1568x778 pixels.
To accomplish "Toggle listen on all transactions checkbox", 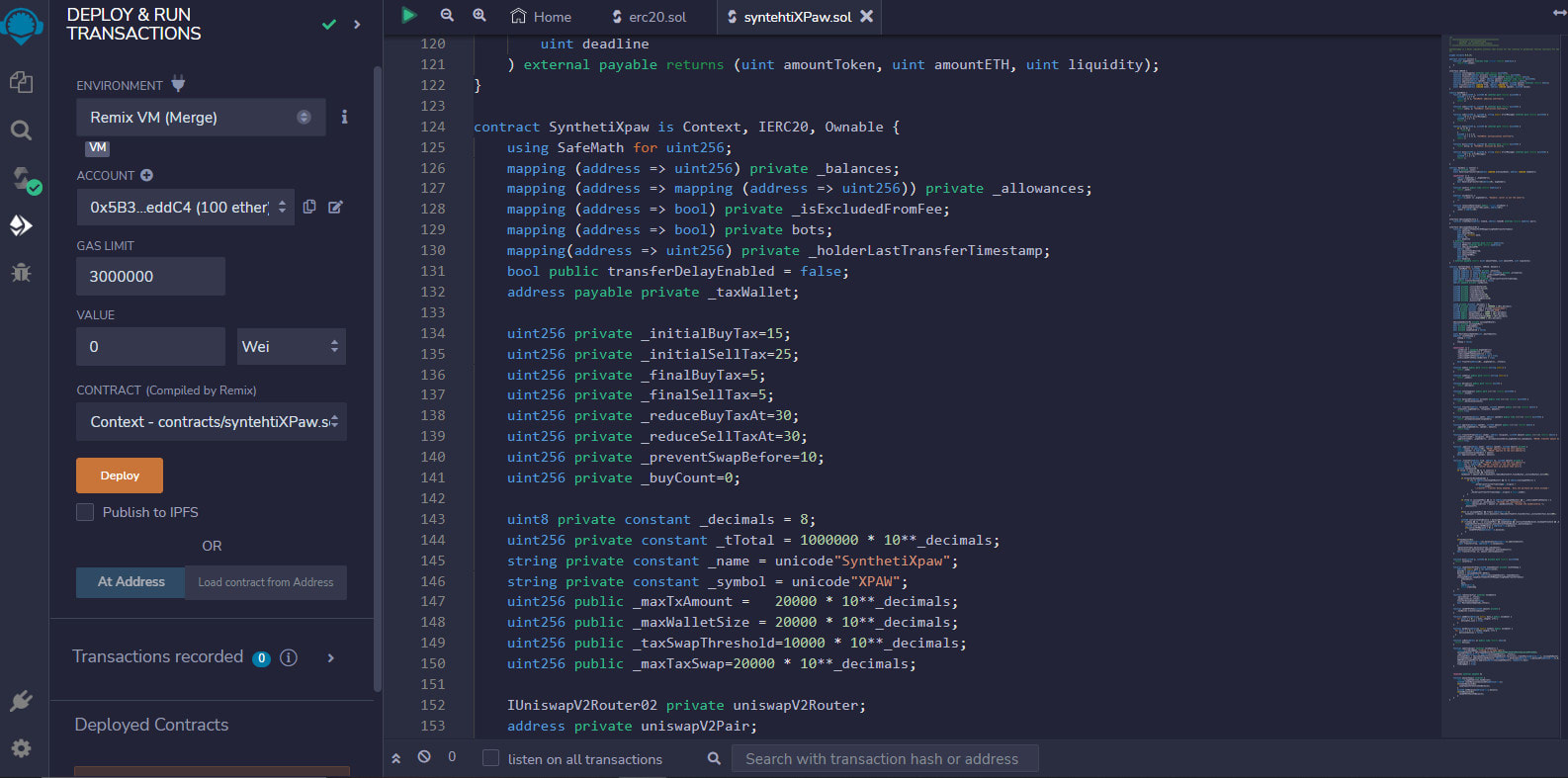I will 490,758.
